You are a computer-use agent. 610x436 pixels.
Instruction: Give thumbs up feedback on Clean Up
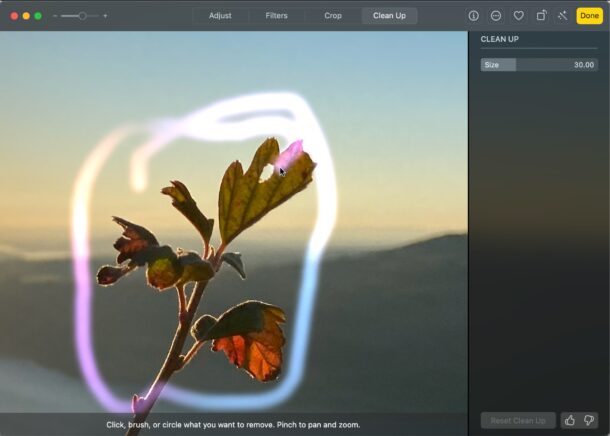point(570,420)
